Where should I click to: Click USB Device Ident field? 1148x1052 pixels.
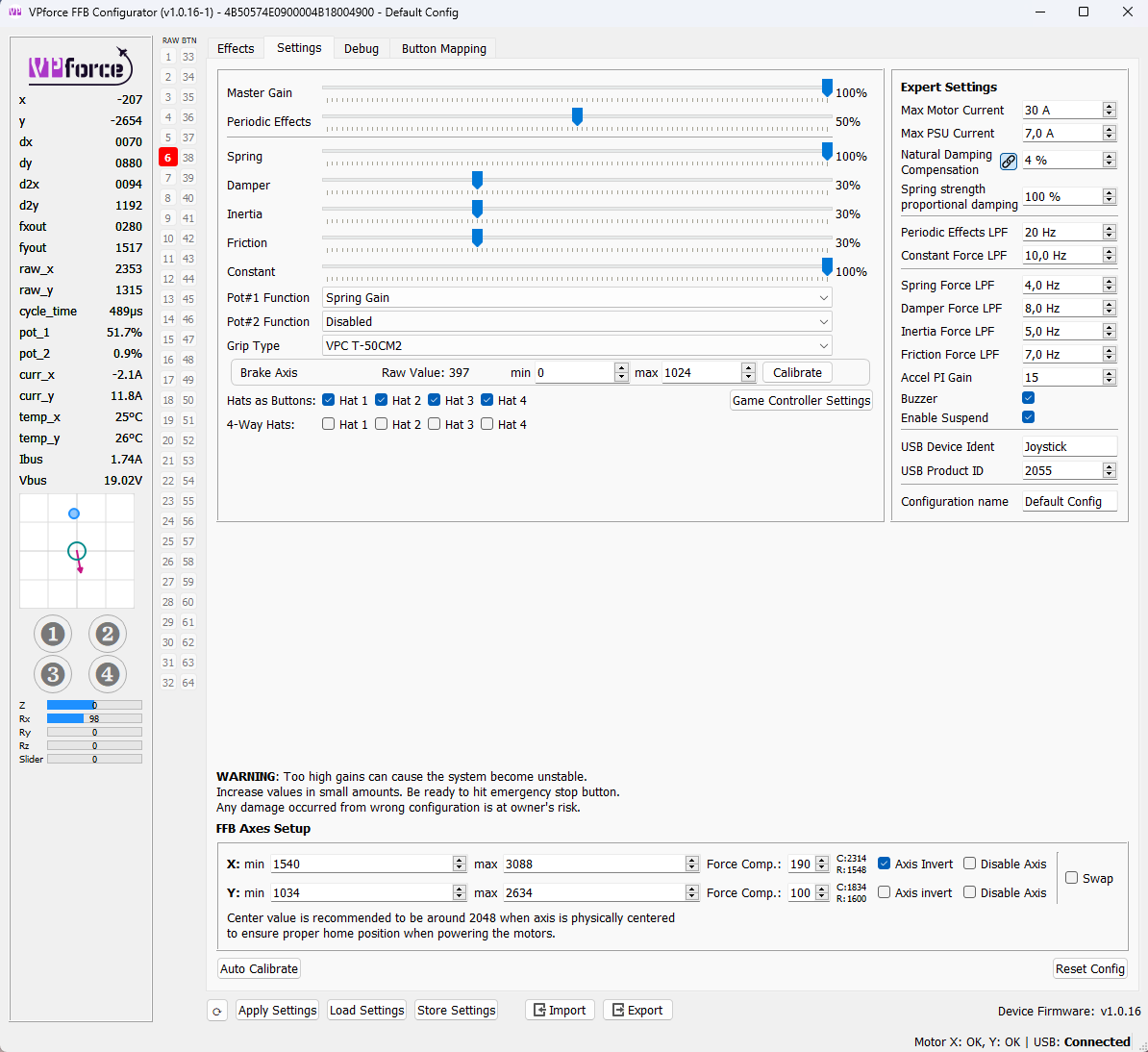[x=1070, y=446]
